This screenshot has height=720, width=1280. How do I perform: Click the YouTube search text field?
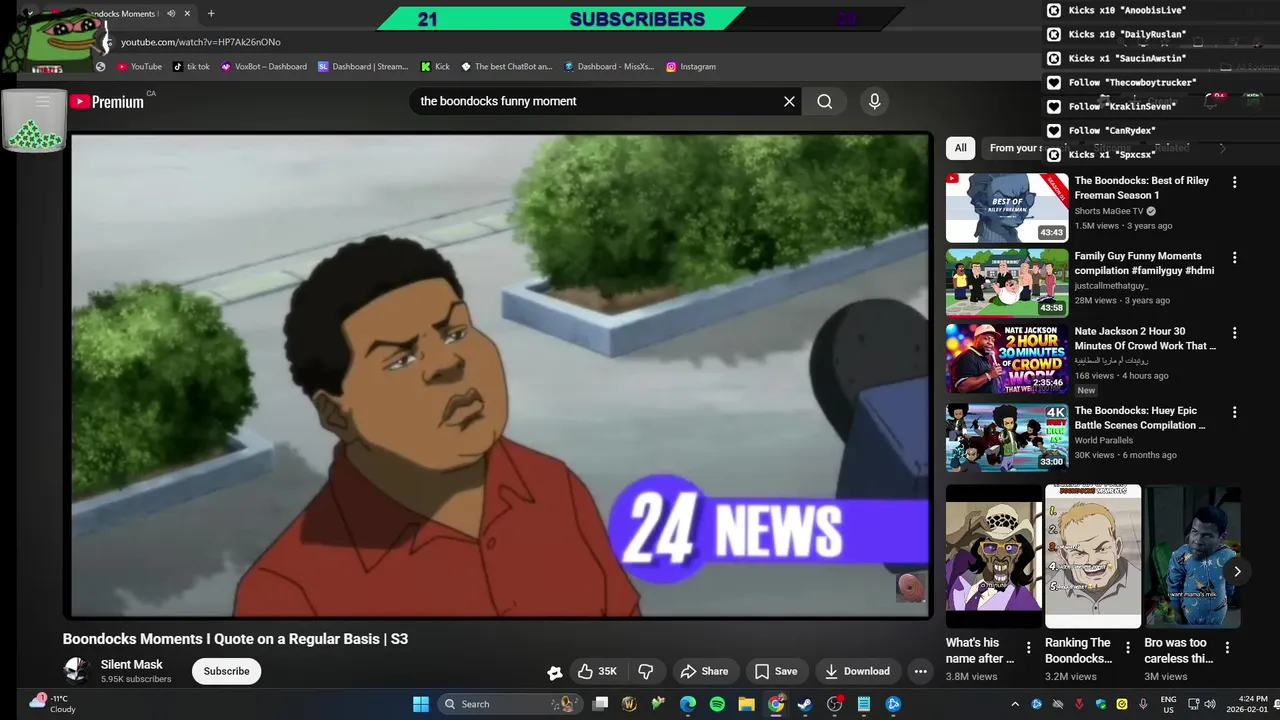pos(595,101)
